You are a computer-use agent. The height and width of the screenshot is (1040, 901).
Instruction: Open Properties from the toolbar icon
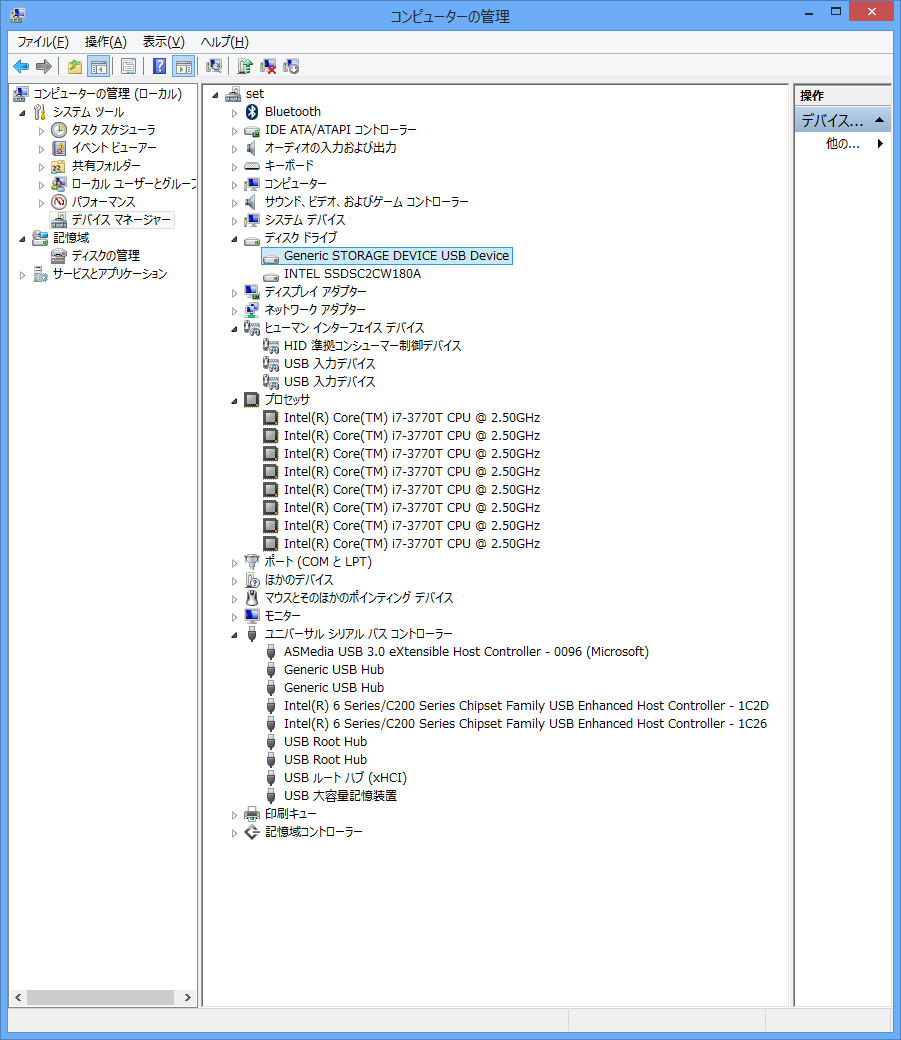tap(129, 66)
